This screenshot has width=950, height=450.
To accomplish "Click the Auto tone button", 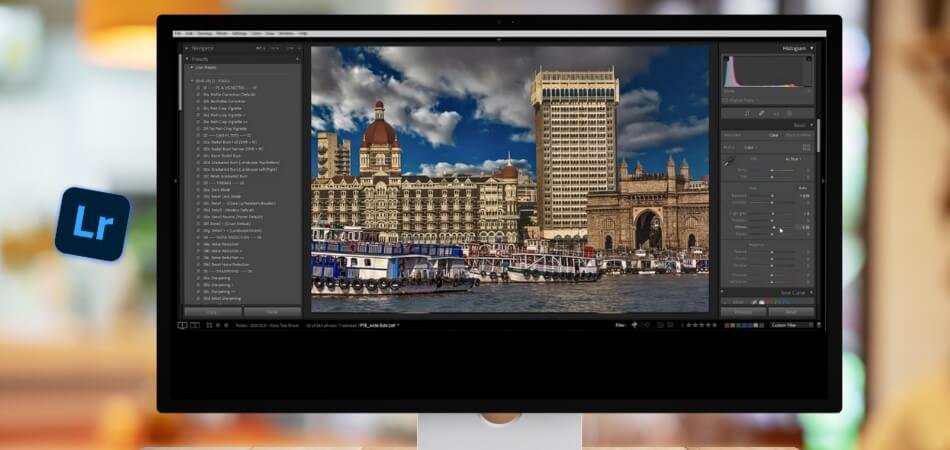I will click(803, 188).
